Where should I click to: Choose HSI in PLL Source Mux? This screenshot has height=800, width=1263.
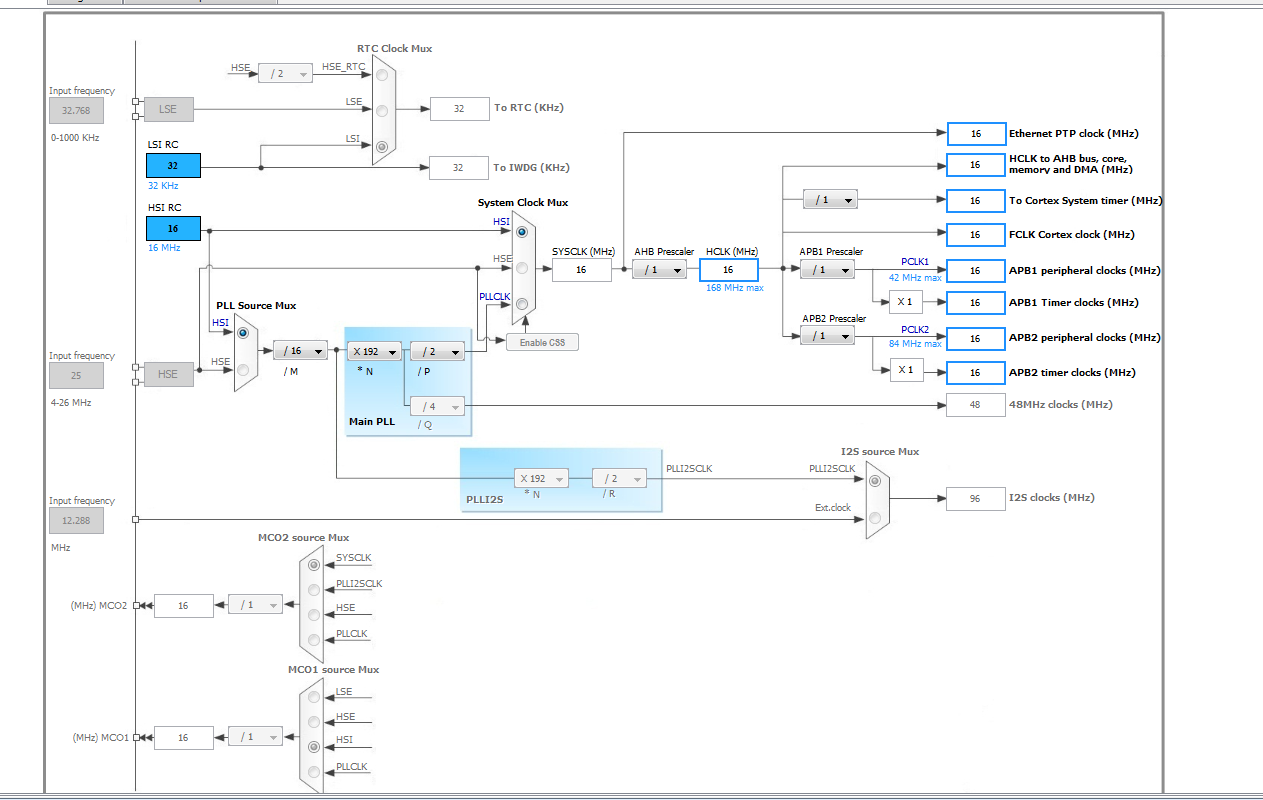pos(243,333)
